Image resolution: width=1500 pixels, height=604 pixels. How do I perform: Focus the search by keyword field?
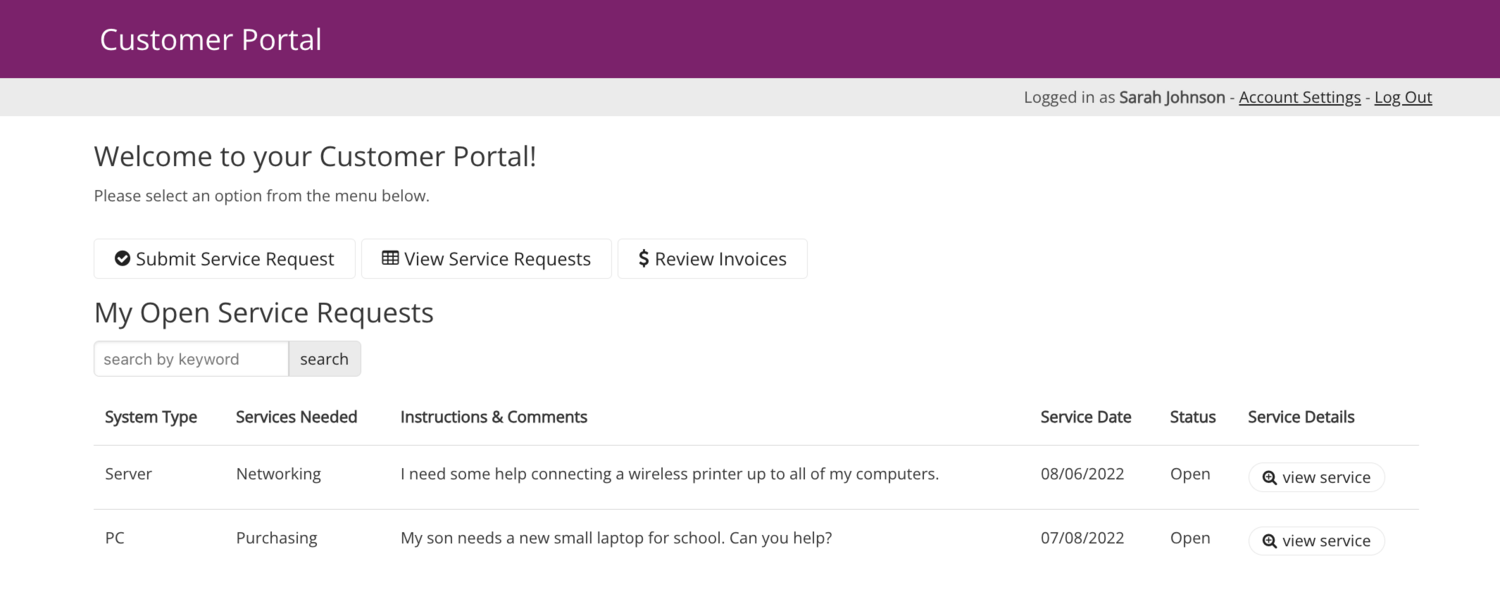[191, 359]
